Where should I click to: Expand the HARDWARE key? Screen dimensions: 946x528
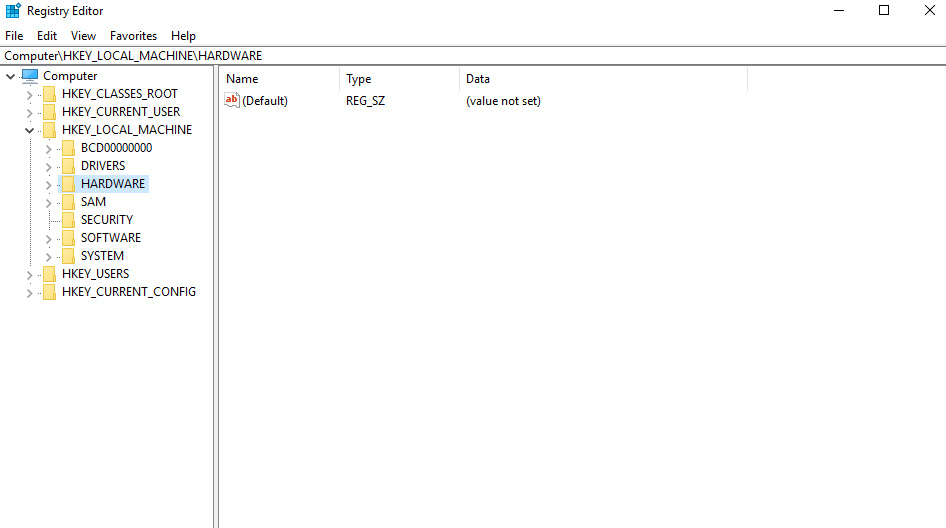49,185
